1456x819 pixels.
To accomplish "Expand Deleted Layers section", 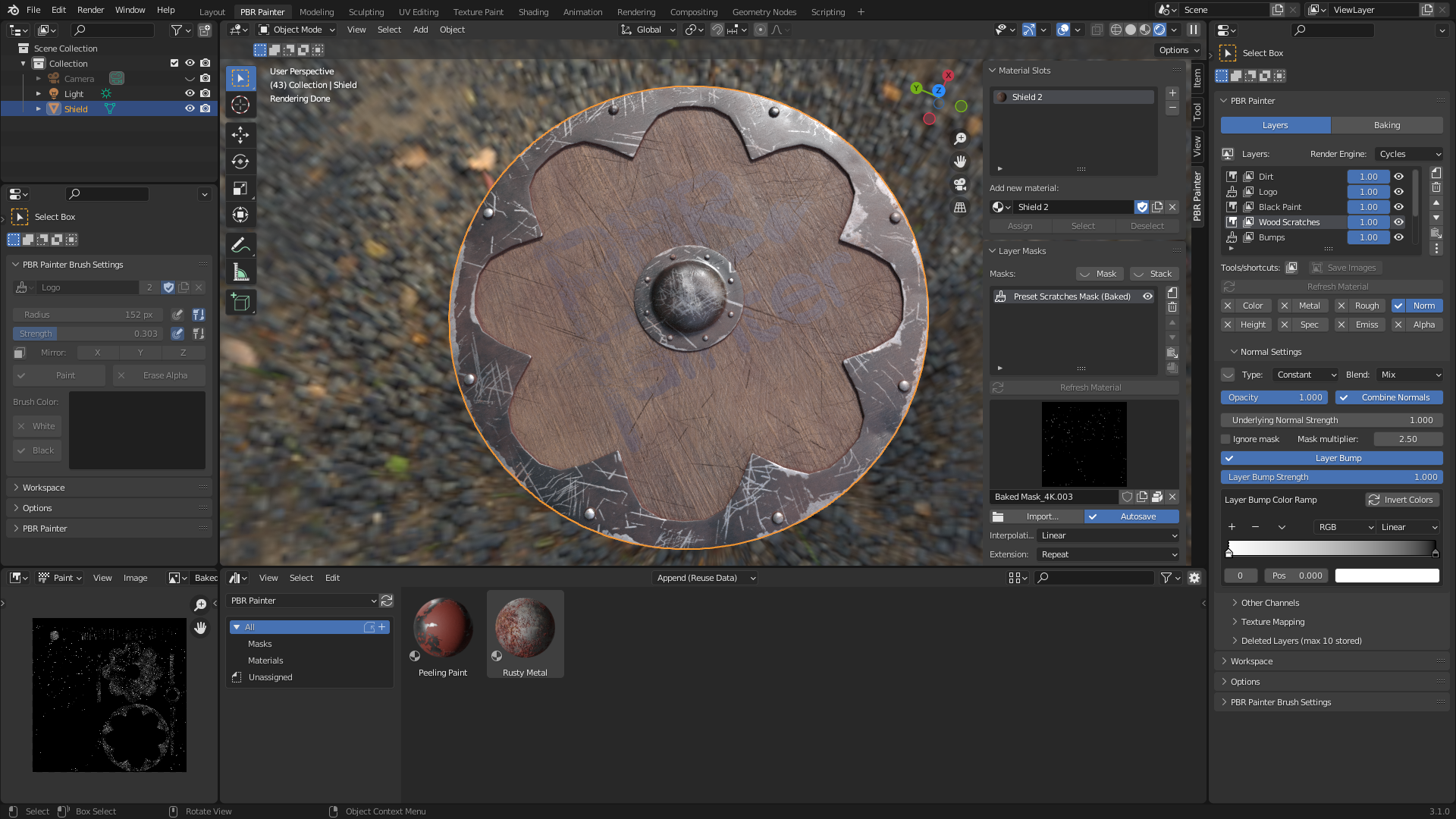I will coord(1301,641).
